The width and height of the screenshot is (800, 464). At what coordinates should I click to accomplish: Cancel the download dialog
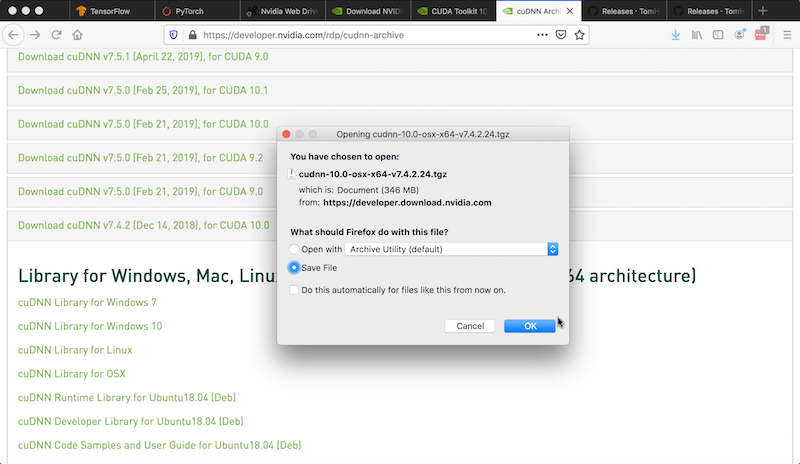[470, 326]
